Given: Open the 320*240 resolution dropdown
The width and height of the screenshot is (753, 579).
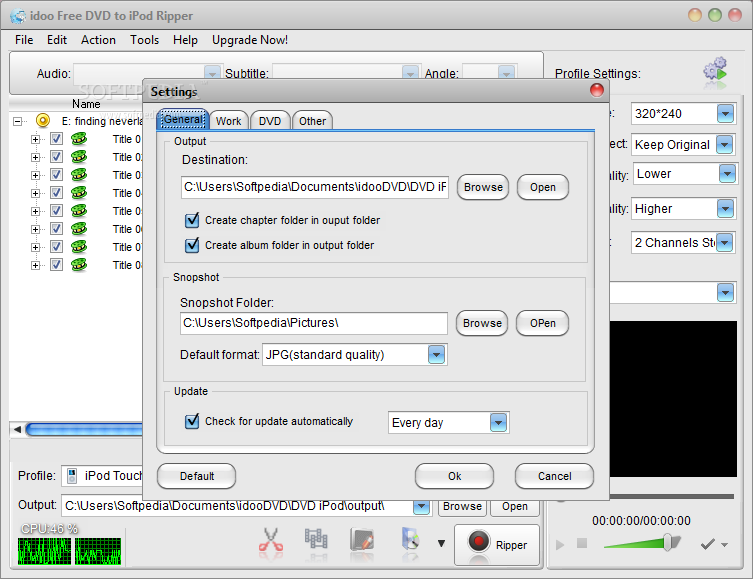Looking at the screenshot, I should (x=725, y=114).
